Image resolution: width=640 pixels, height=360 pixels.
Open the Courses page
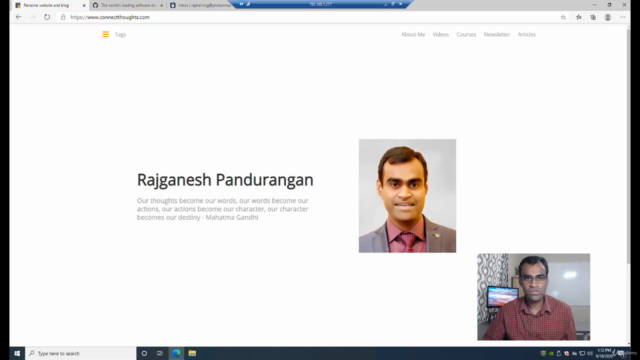point(466,34)
